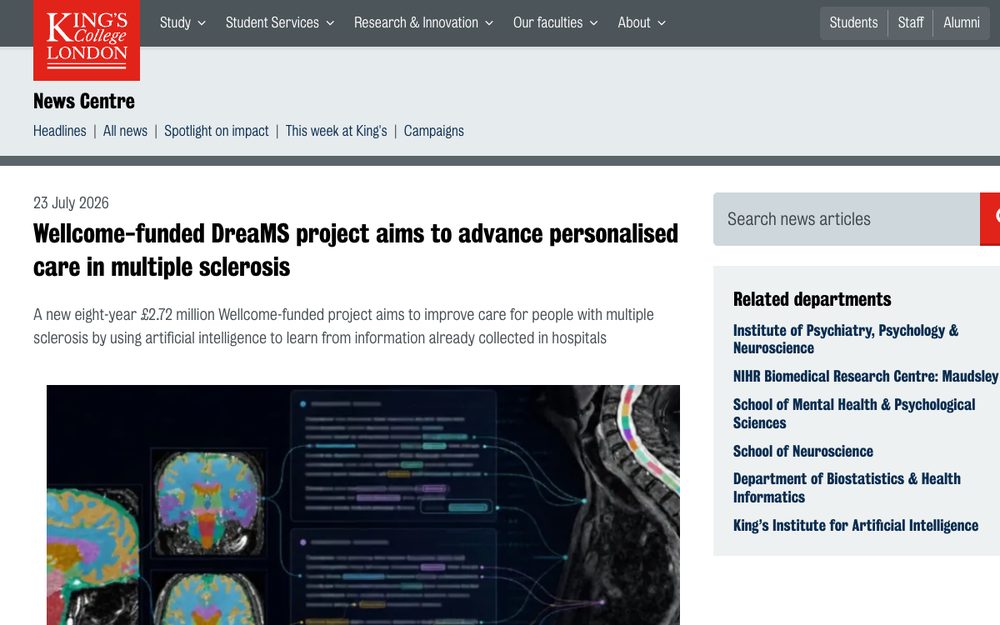Open This week at King's section
Screen dimensions: 1000x625
[x=336, y=131]
